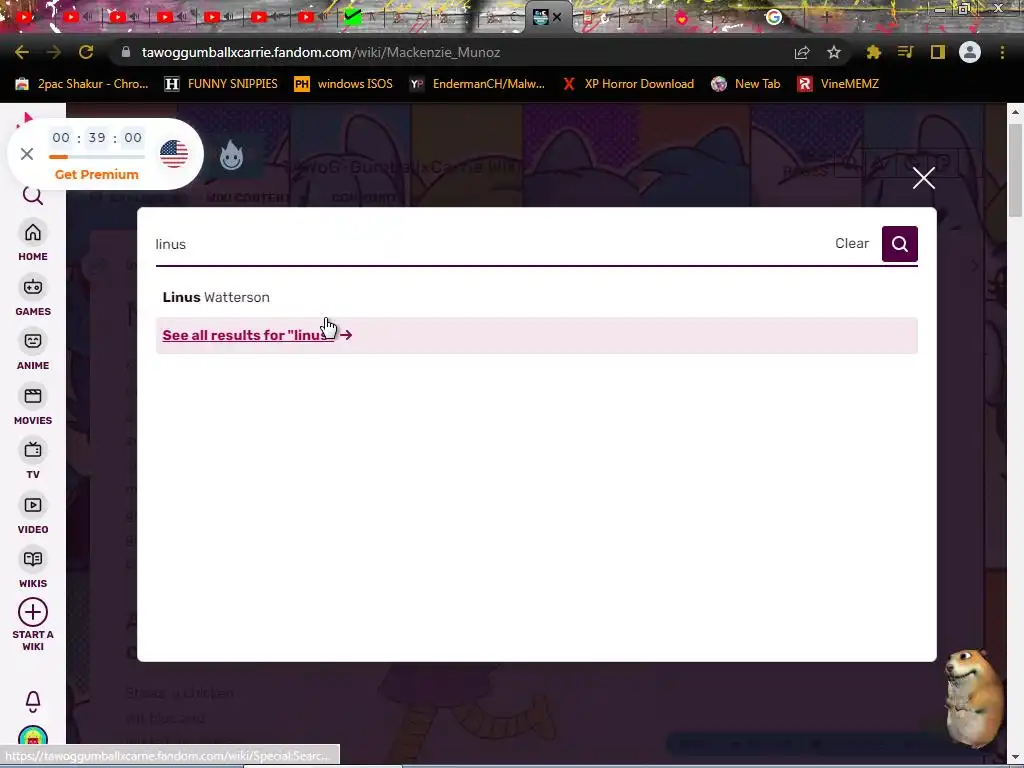
Task: Click the VPN timer progress bar
Action: pos(97,157)
